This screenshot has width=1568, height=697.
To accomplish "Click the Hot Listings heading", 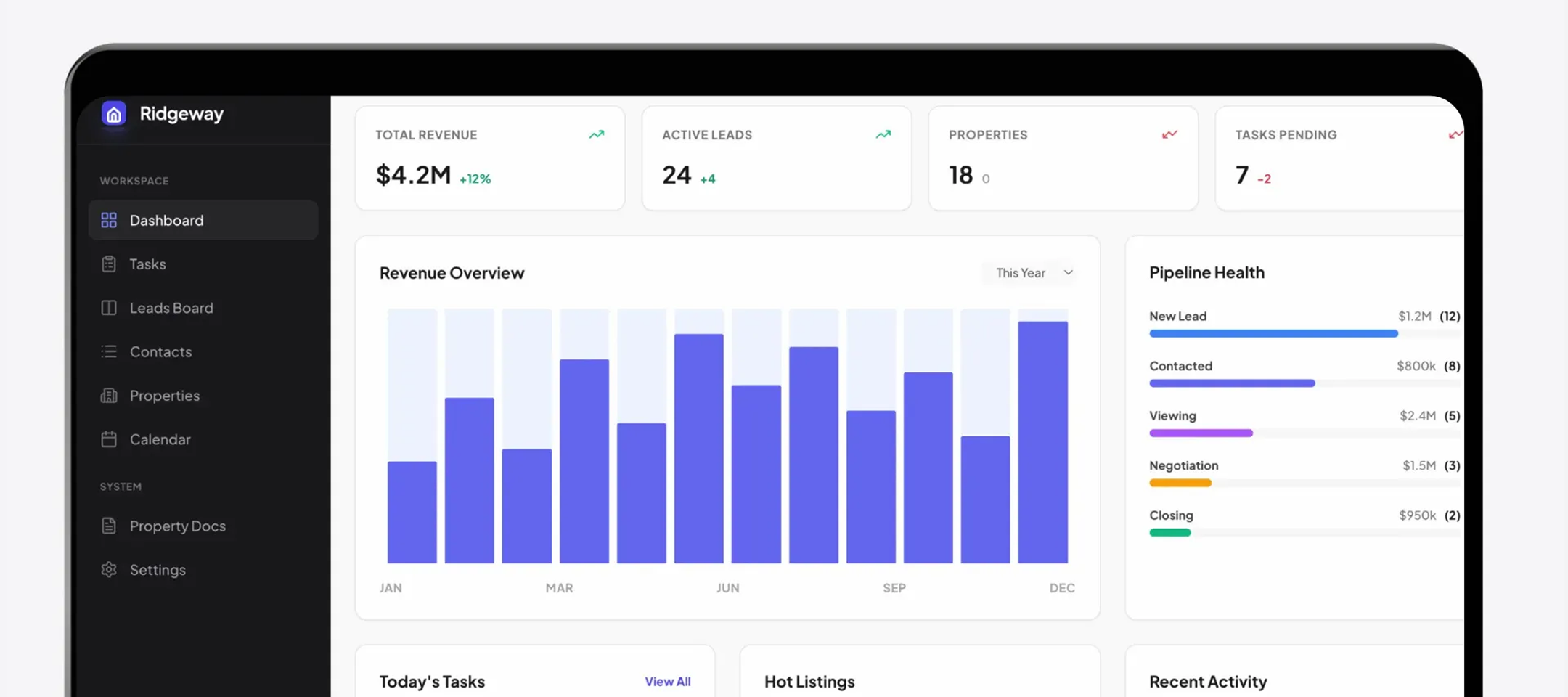I will tap(809, 682).
